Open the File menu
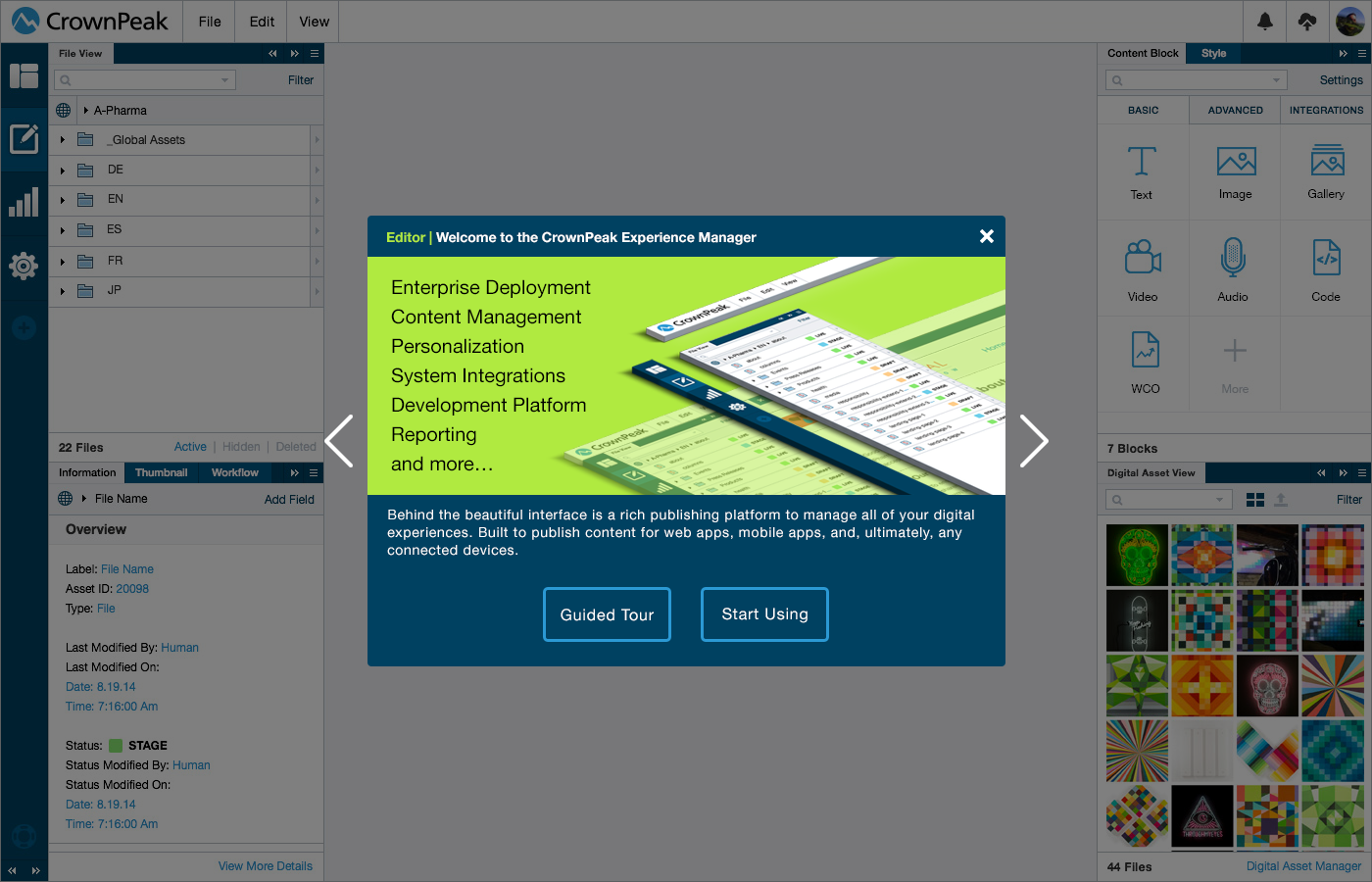This screenshot has width=1372, height=882. tap(210, 22)
